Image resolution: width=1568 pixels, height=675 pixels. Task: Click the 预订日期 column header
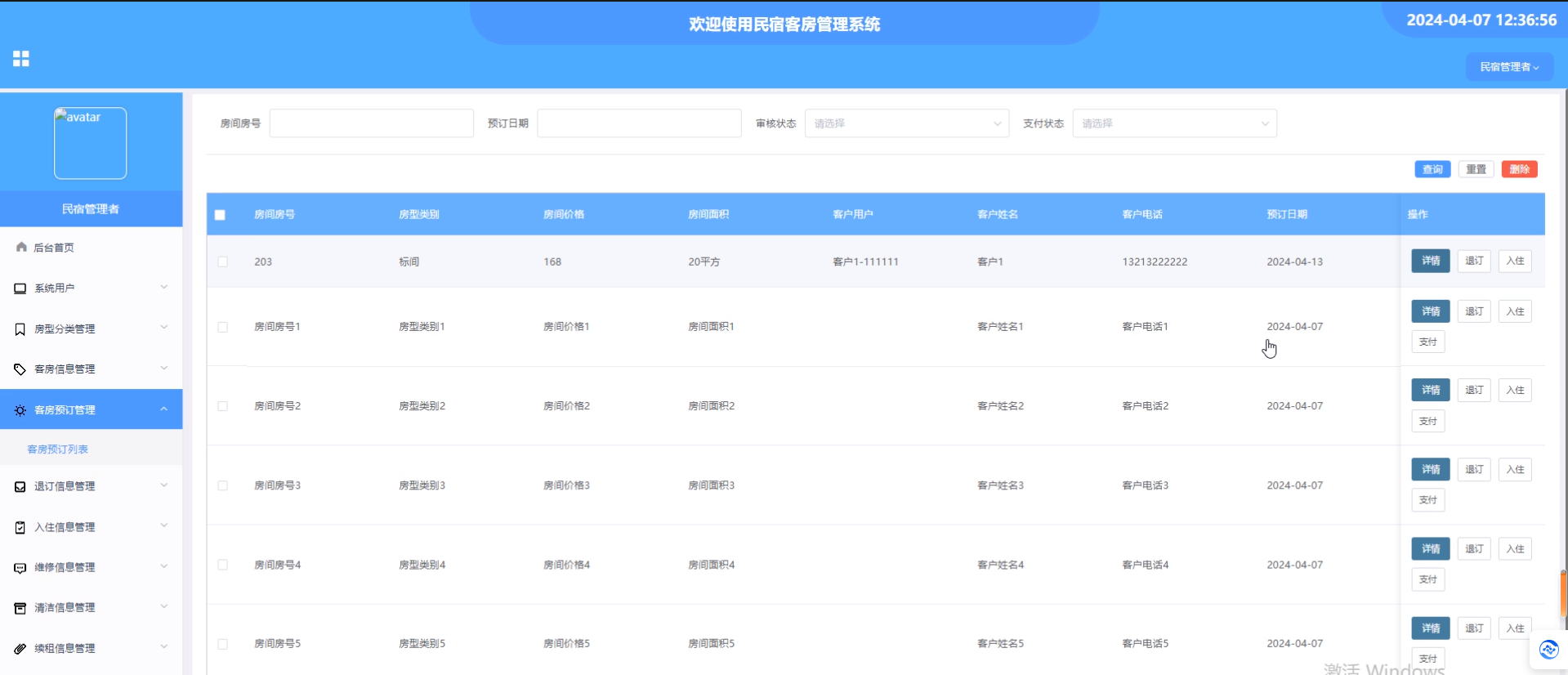[1287, 214]
